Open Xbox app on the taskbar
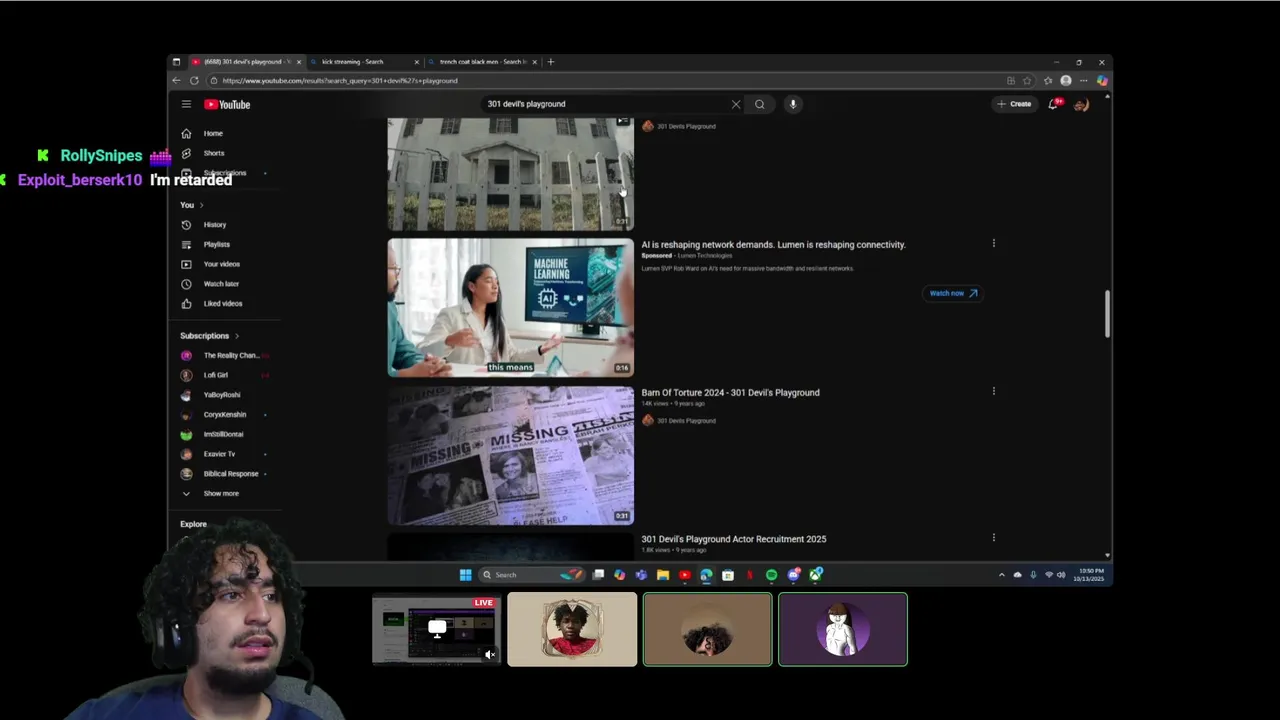 click(816, 574)
